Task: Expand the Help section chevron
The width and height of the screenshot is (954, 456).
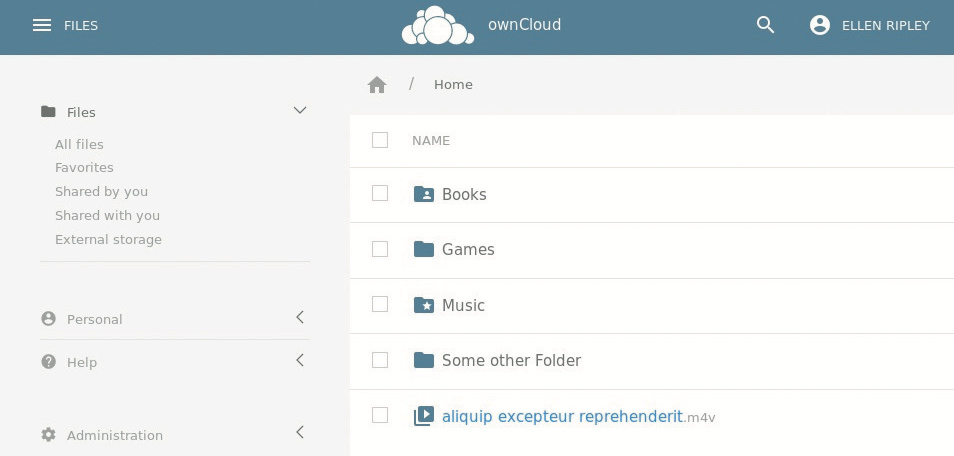Action: (299, 361)
